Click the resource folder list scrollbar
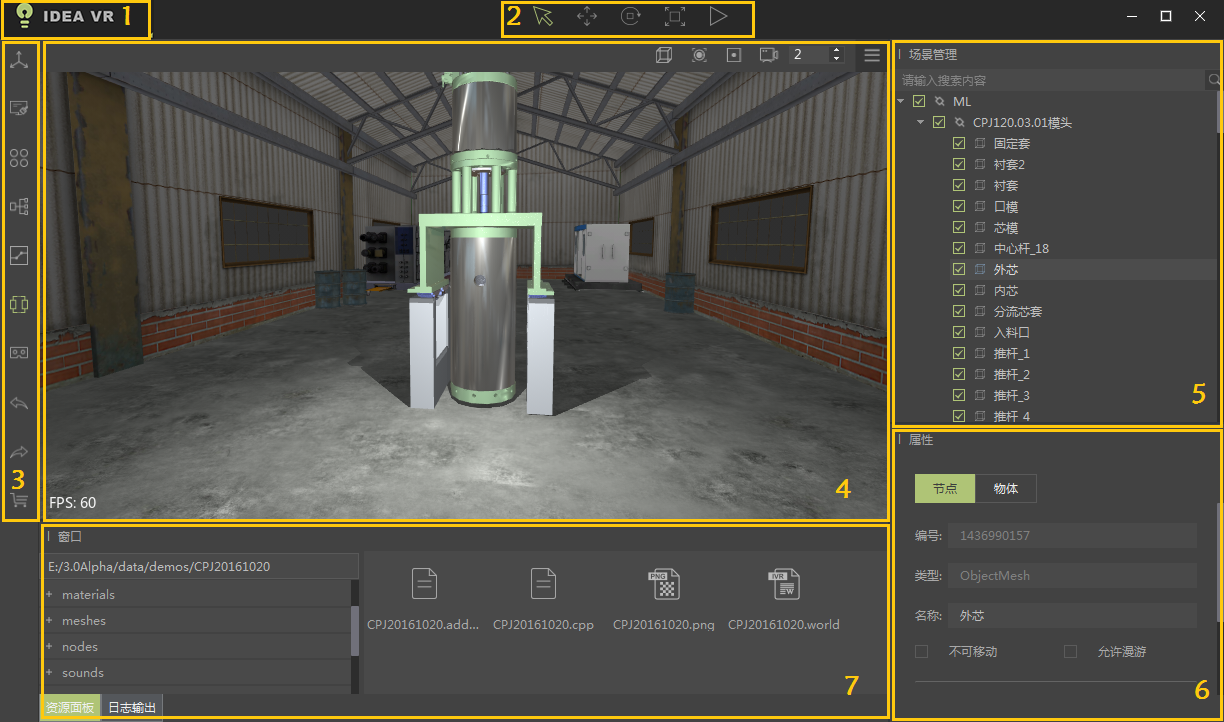This screenshot has width=1224, height=722. 354,631
